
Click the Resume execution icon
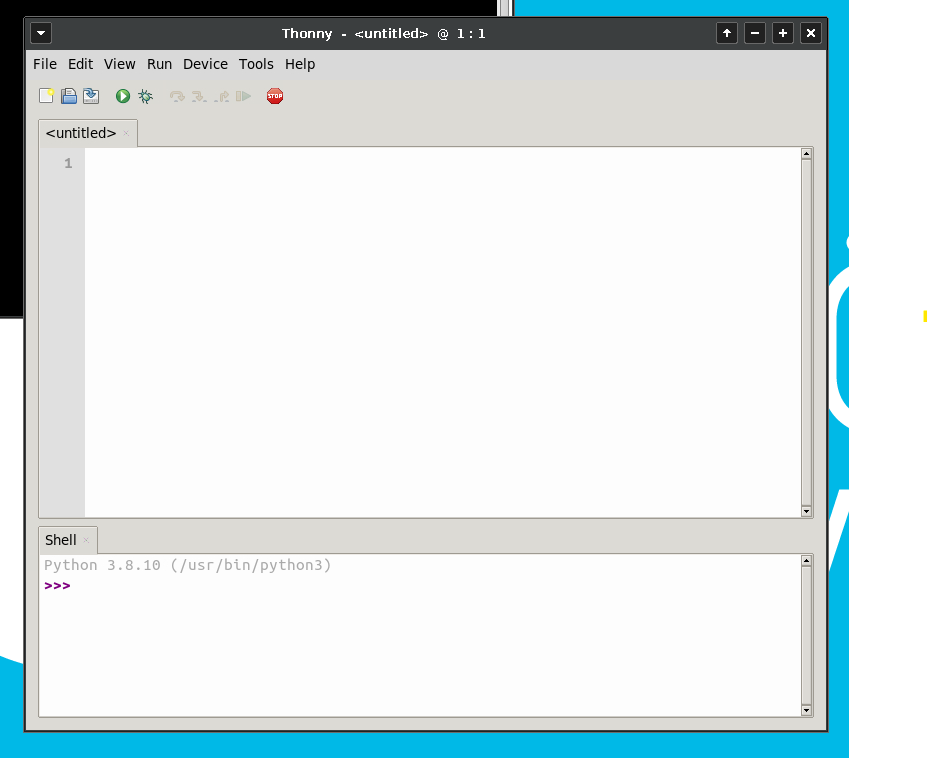(x=243, y=96)
